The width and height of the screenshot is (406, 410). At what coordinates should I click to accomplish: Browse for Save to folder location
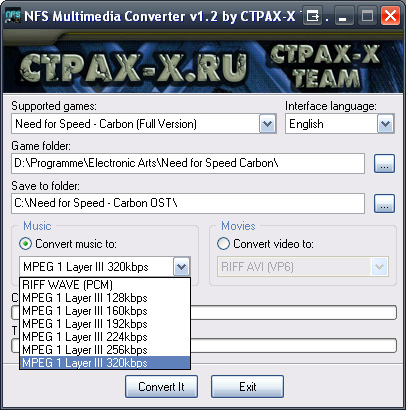pos(384,204)
